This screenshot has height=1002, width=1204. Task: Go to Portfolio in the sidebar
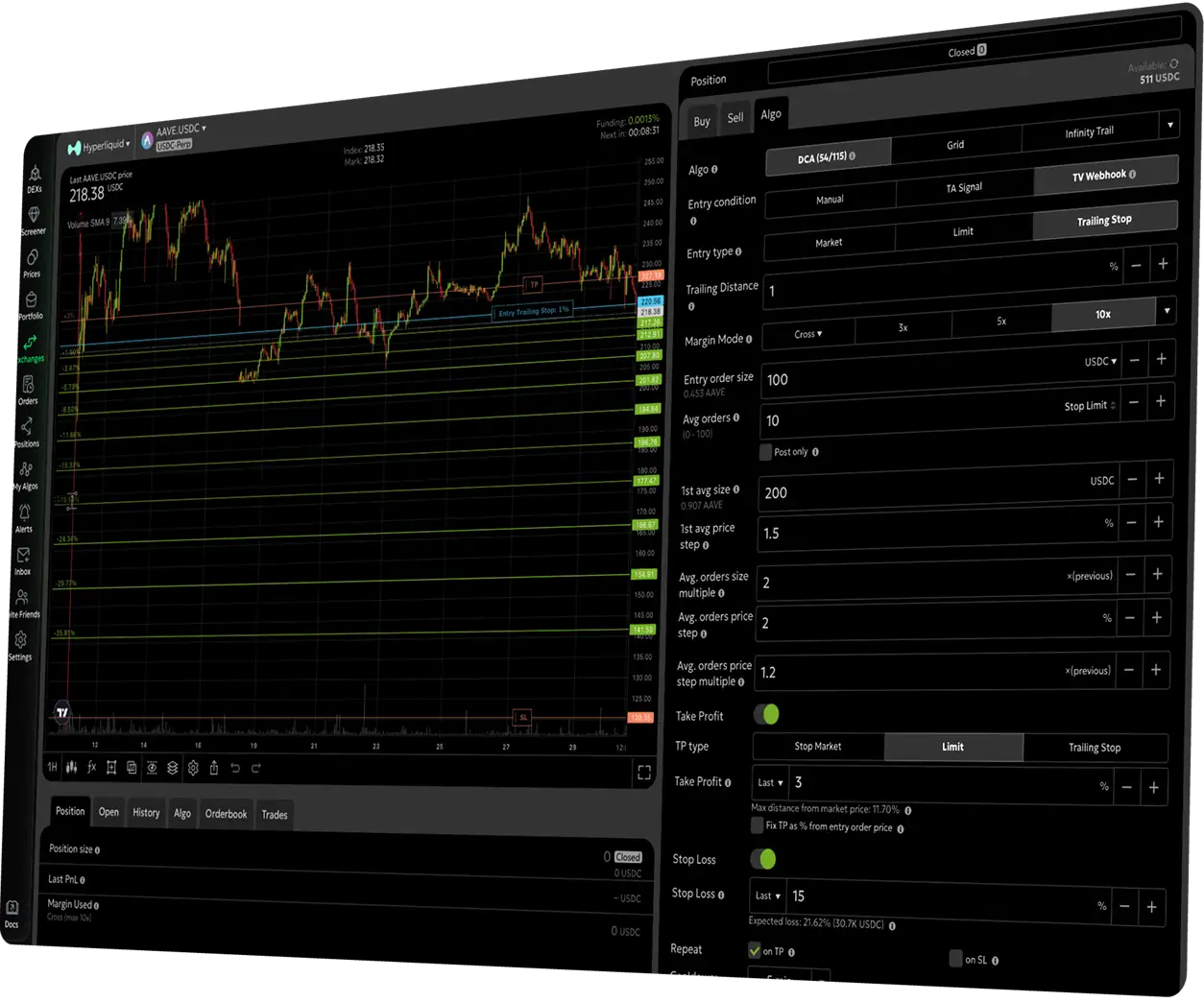tap(32, 301)
